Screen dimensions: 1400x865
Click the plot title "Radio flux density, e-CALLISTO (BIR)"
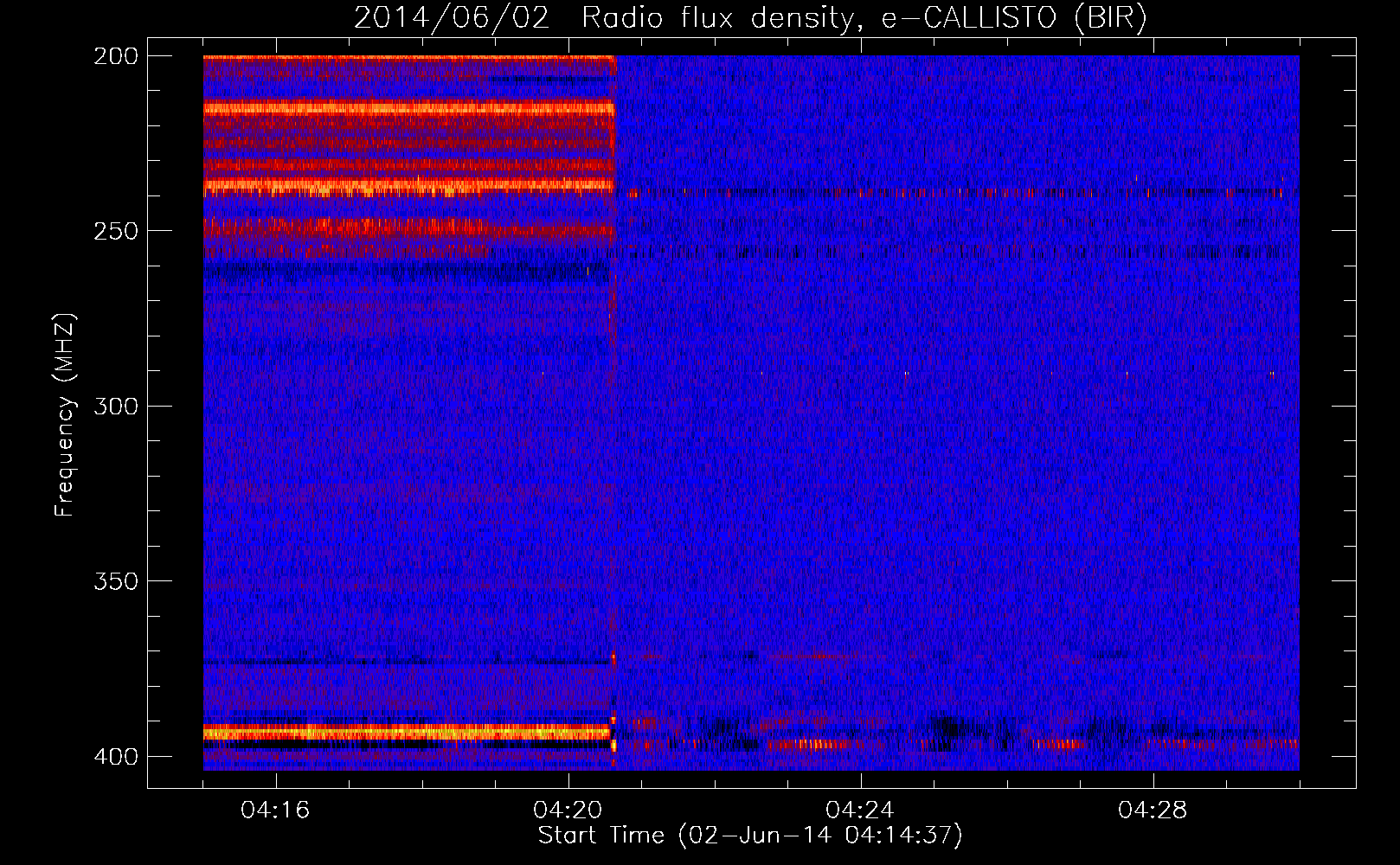[x=864, y=18]
